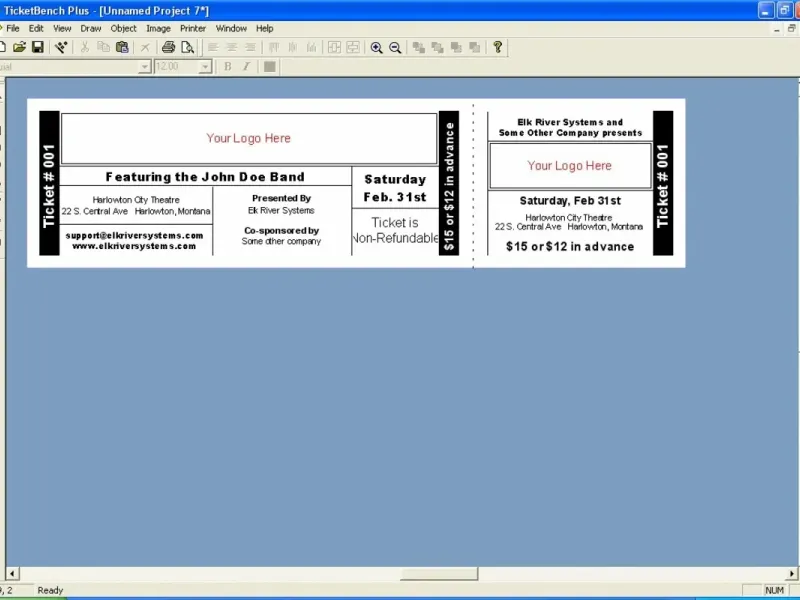
Task: Save project with the floppy disk icon
Action: [x=38, y=47]
